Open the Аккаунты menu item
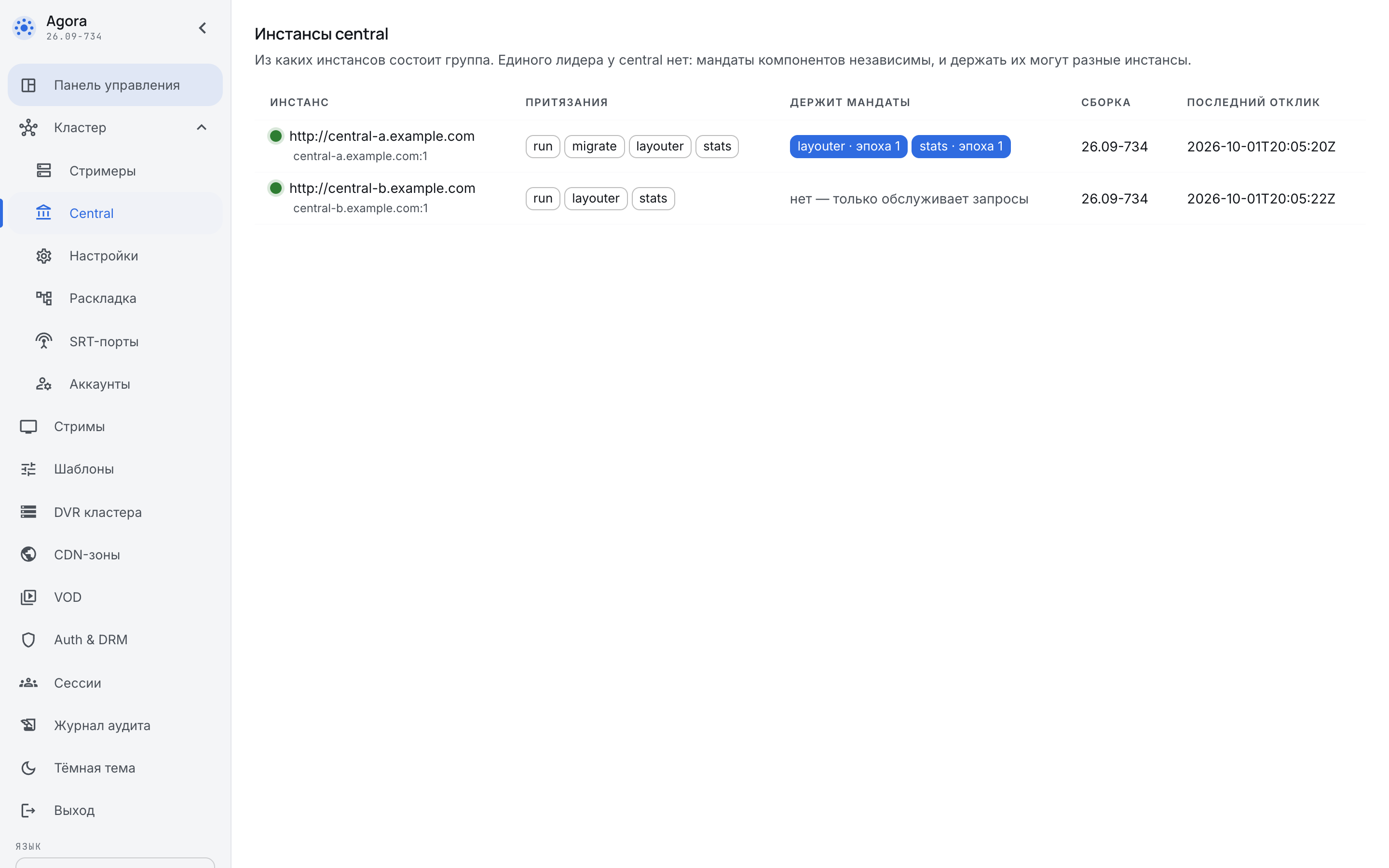The height and width of the screenshot is (868, 1389). click(x=115, y=383)
